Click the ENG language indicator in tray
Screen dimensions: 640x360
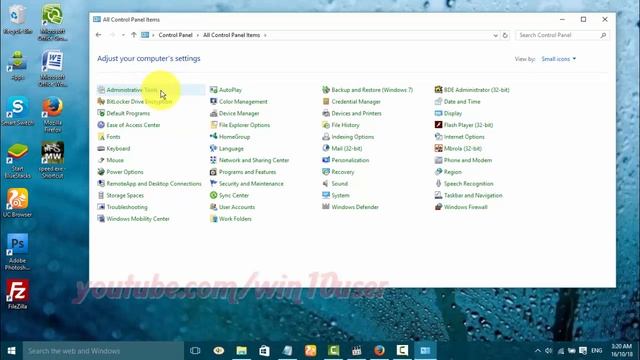pyautogui.click(x=597, y=351)
